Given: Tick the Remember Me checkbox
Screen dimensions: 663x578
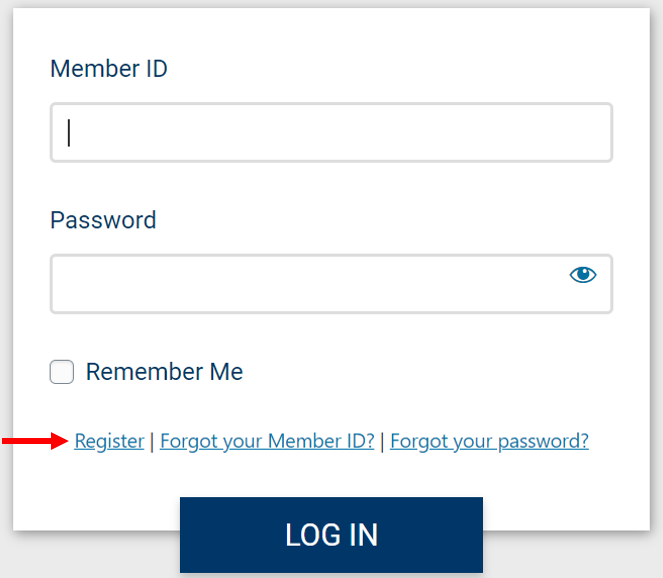Looking at the screenshot, I should 62,372.
